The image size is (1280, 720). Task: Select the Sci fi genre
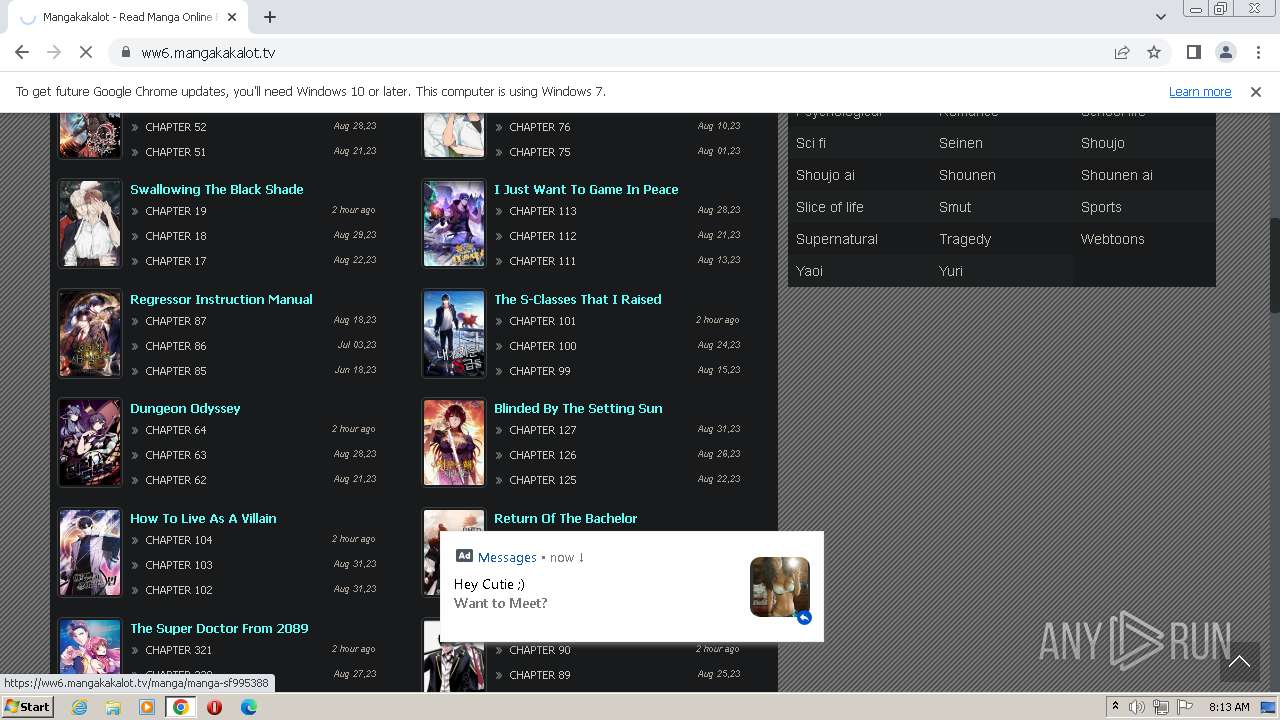[811, 143]
